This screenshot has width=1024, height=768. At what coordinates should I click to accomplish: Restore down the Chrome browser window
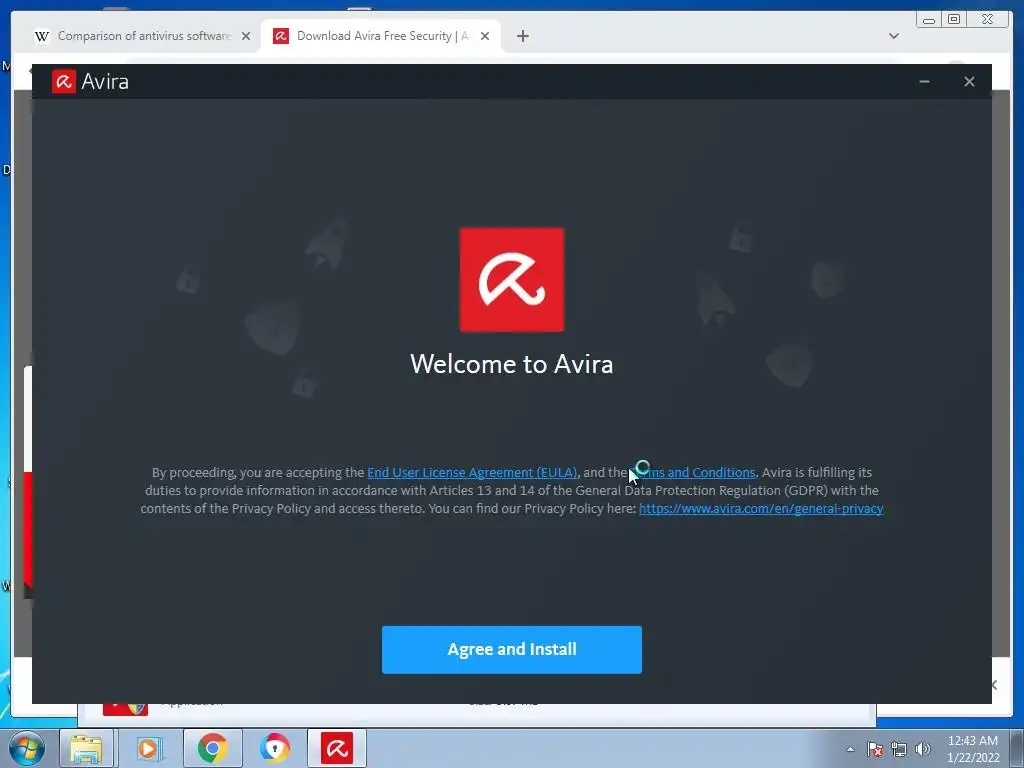[954, 20]
